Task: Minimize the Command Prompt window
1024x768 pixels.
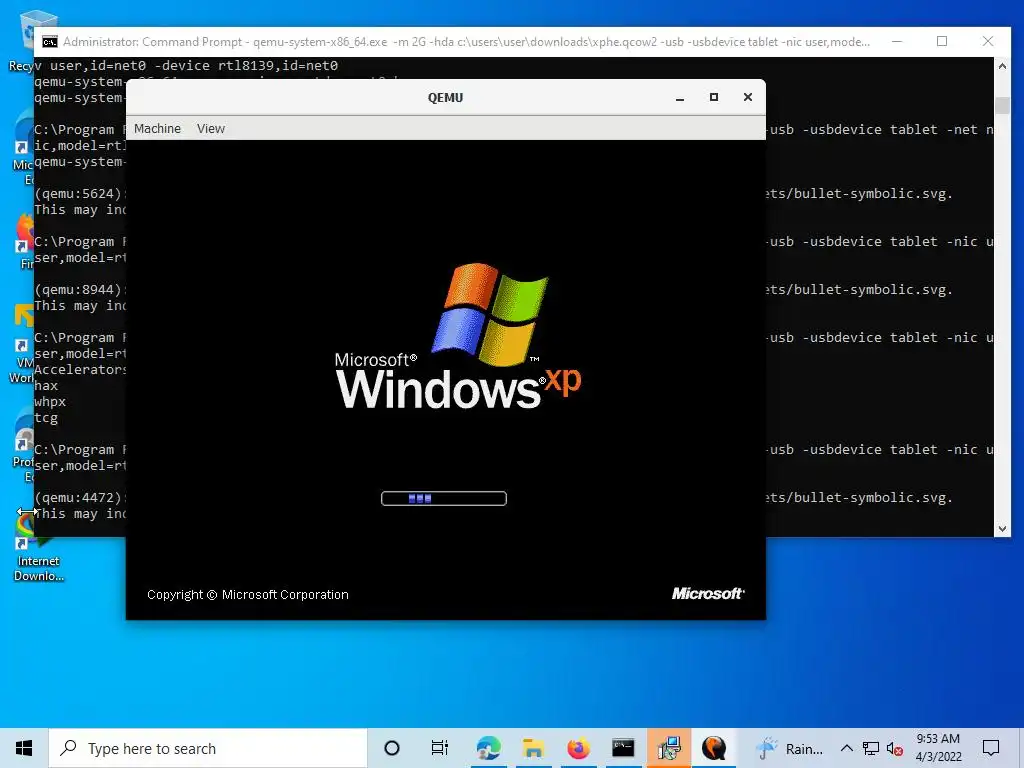Action: point(897,41)
